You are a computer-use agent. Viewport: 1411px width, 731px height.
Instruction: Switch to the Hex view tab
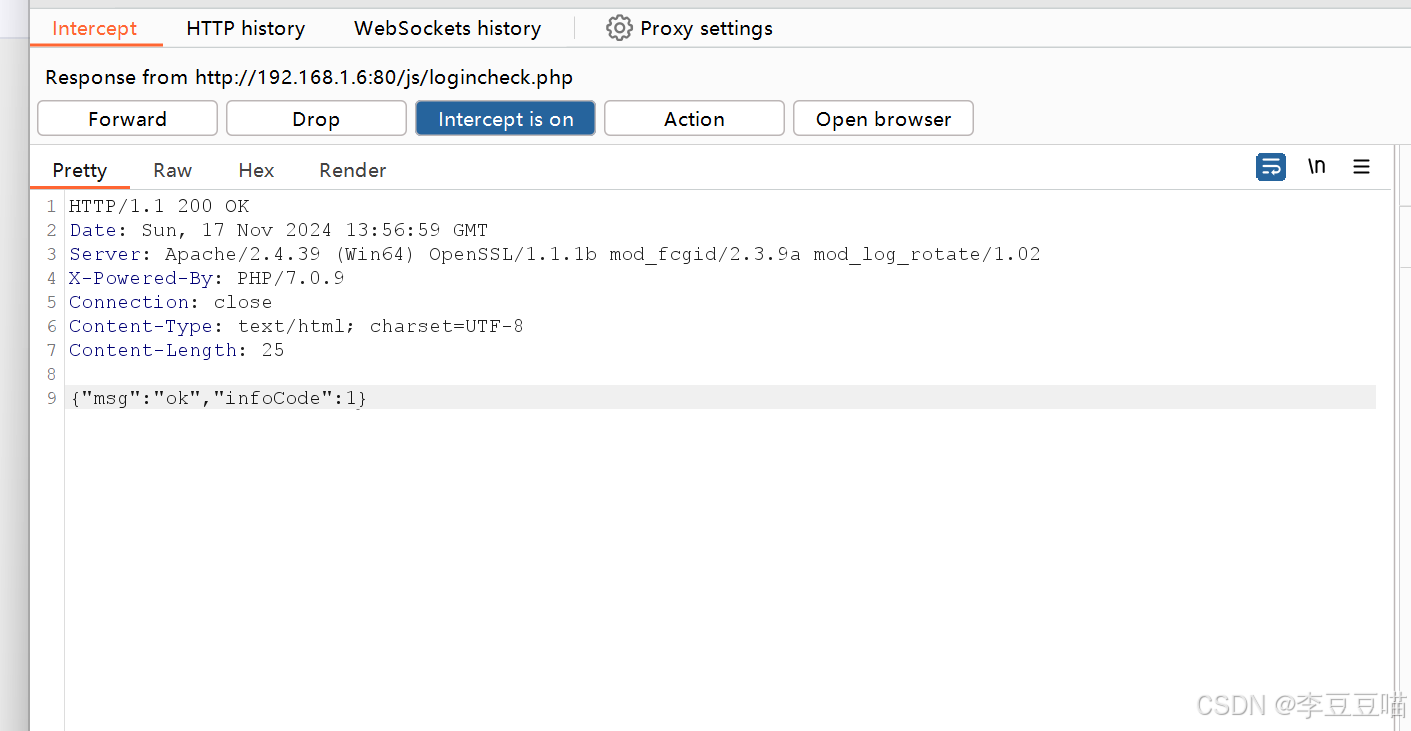[x=256, y=170]
